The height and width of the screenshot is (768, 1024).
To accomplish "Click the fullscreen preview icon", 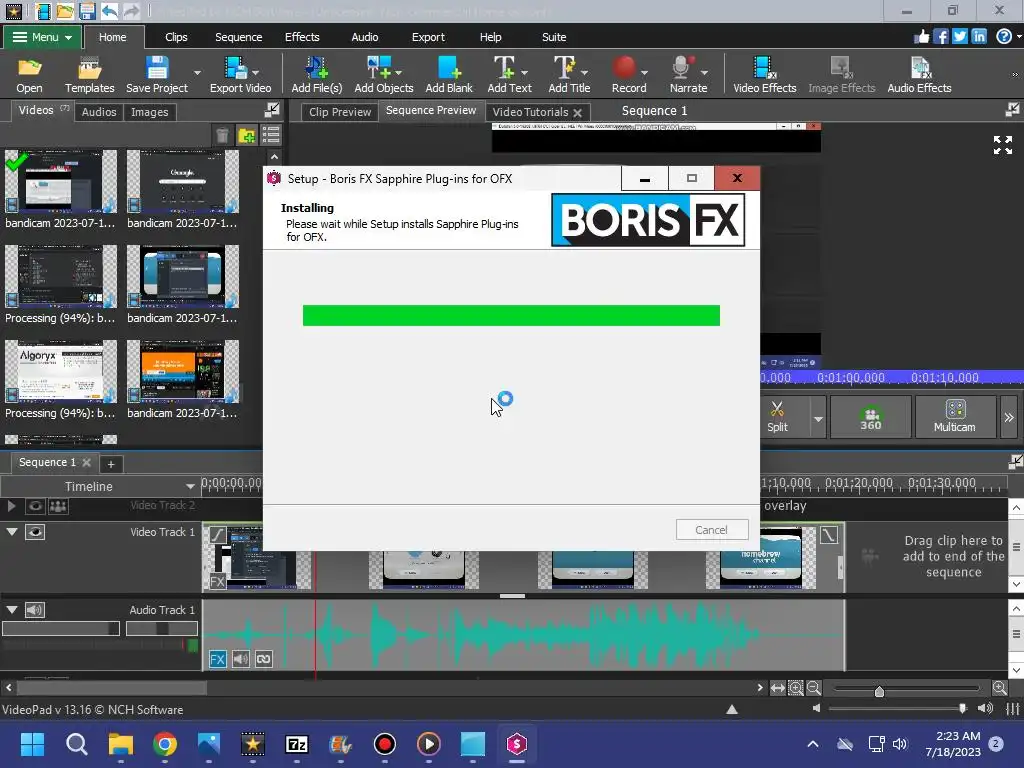I will 1002,145.
